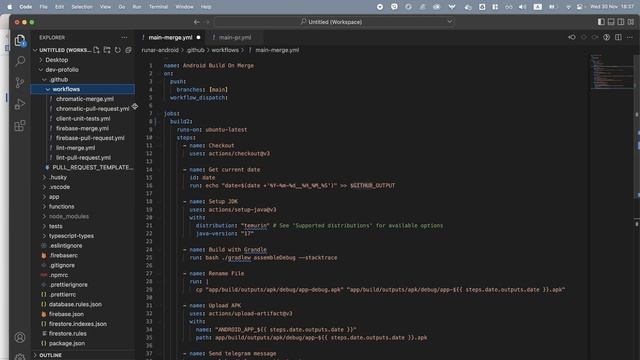The image size is (640, 360).
Task: Click the .github breadcrumb
Action: coord(195,50)
